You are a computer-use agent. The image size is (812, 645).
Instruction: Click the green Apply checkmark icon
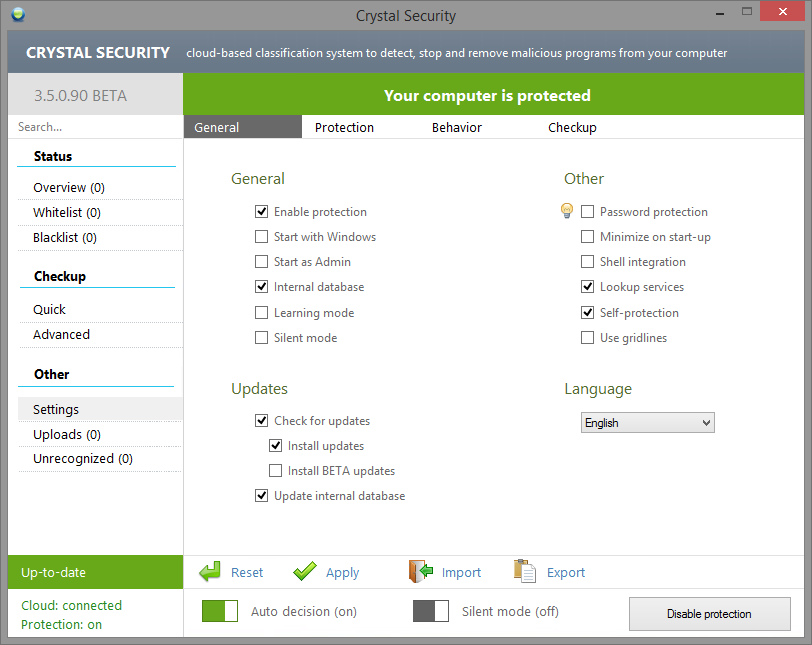pos(305,572)
